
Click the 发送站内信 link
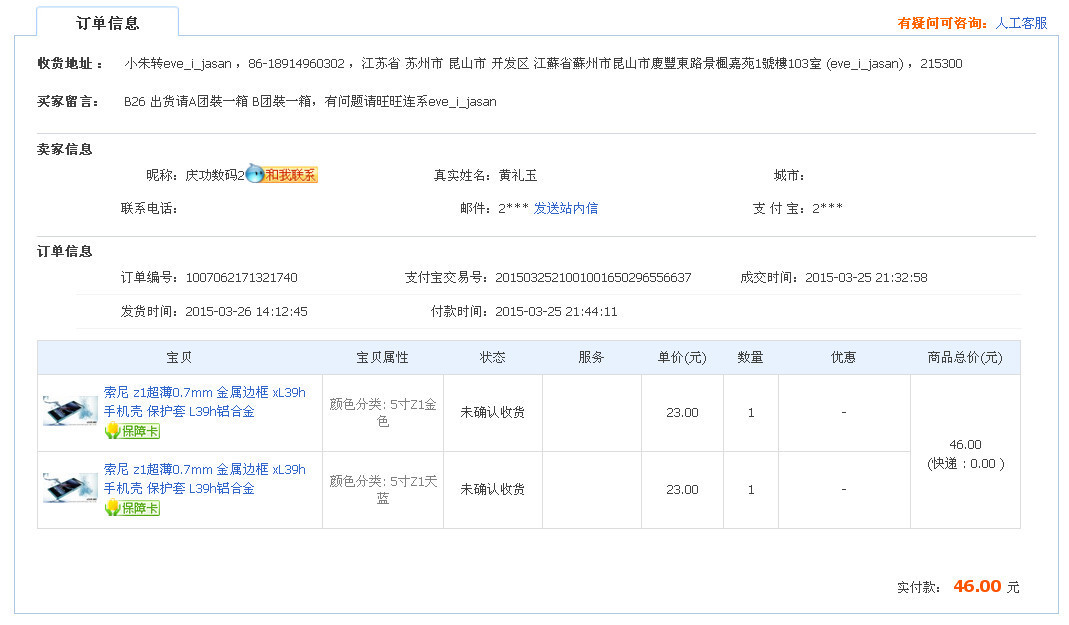click(x=565, y=208)
